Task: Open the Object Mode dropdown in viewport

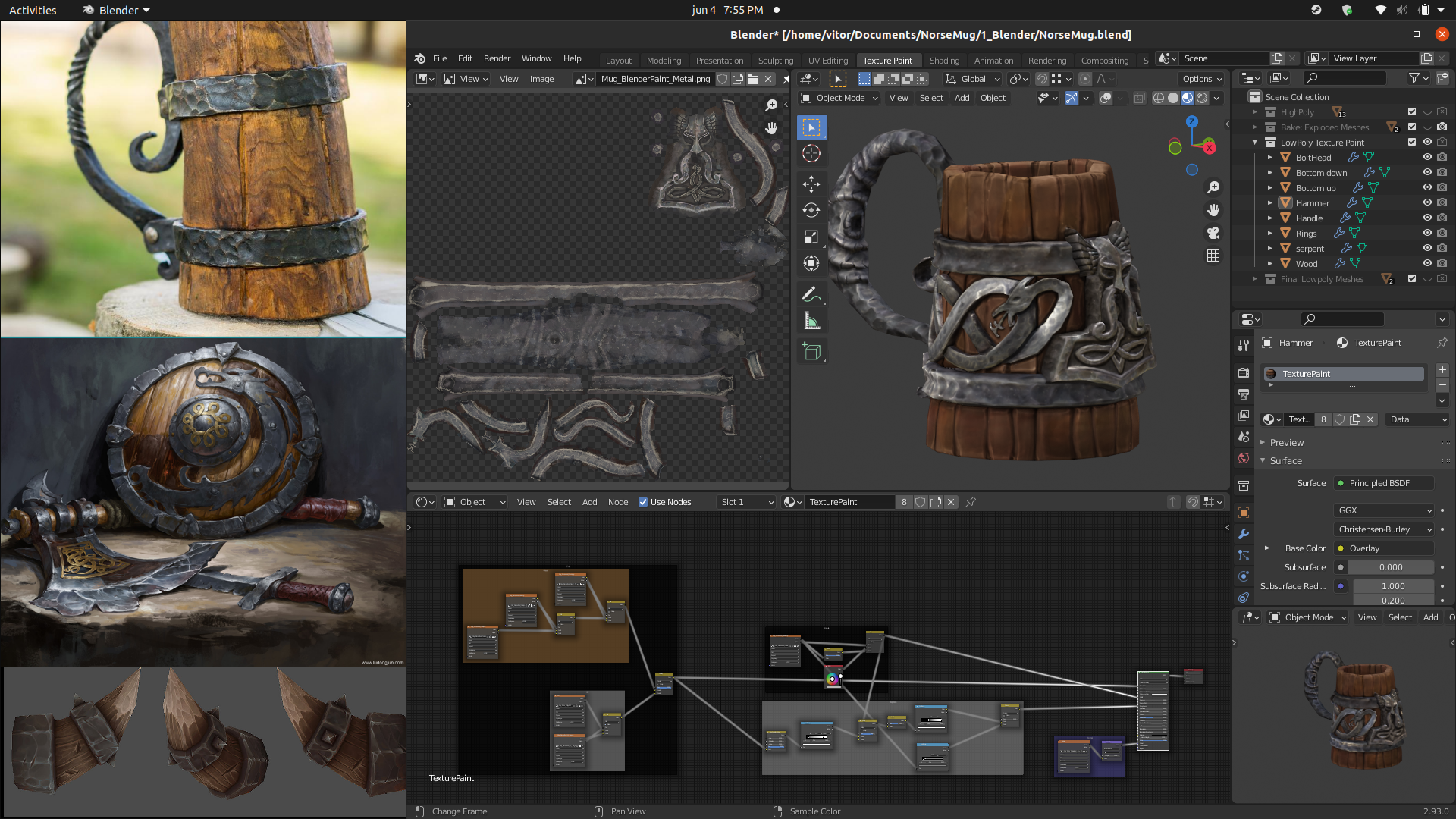Action: tap(839, 98)
